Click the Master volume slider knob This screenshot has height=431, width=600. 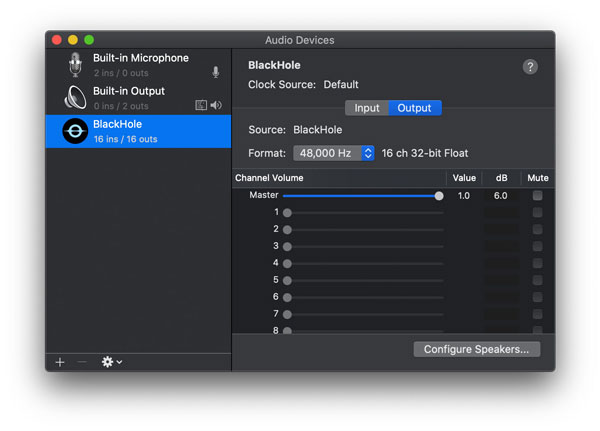tap(439, 196)
